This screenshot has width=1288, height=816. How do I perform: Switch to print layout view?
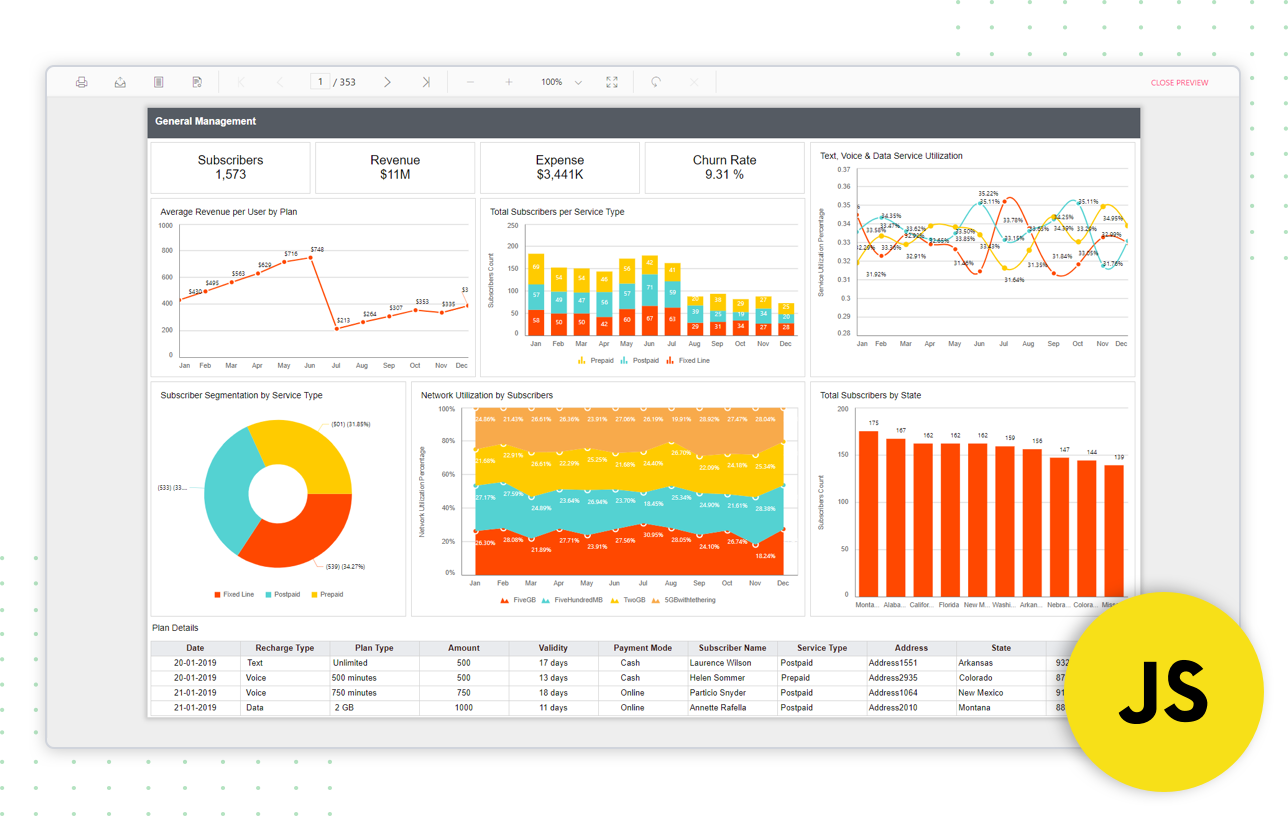[x=158, y=81]
